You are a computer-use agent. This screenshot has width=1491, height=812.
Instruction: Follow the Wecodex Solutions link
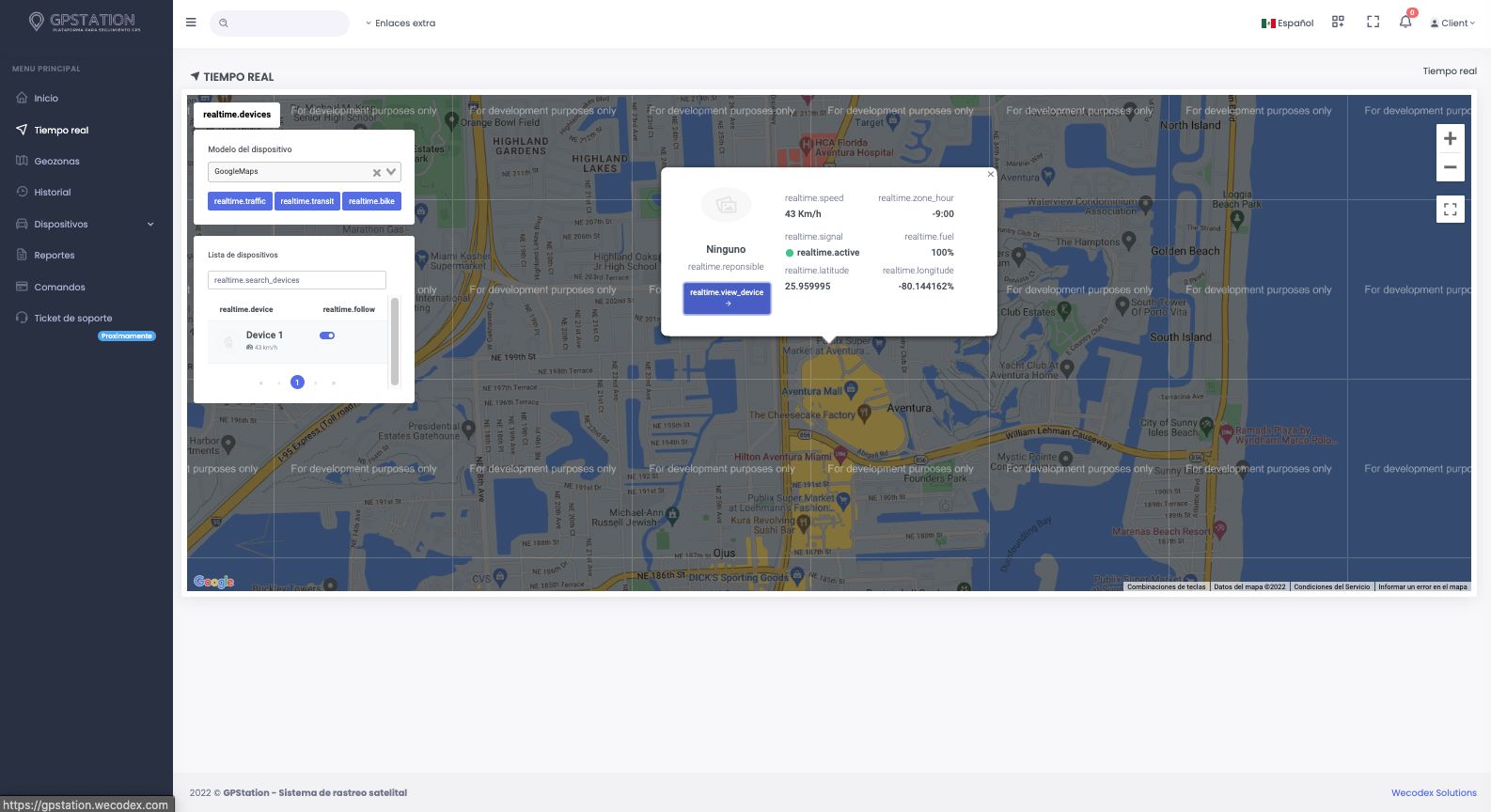[x=1433, y=792]
